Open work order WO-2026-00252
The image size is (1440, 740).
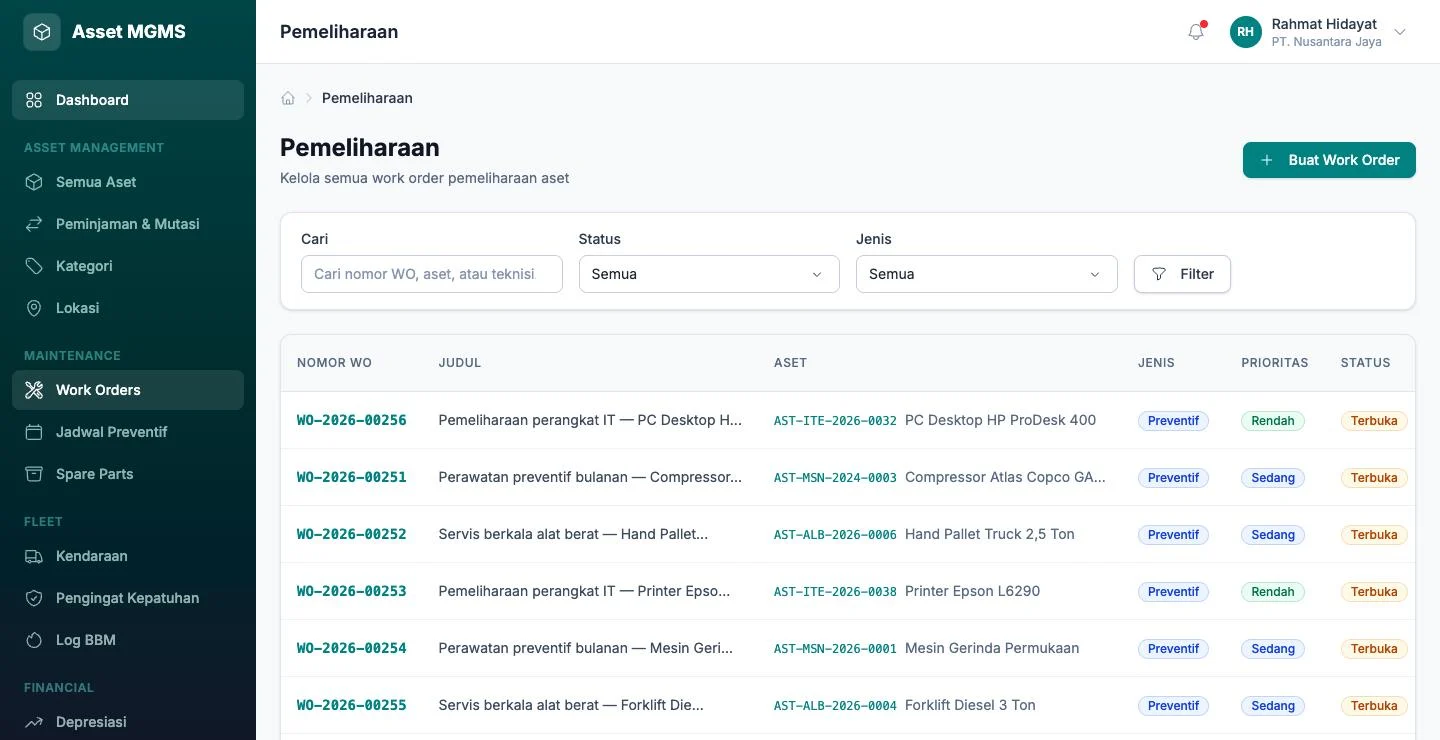pyautogui.click(x=352, y=534)
